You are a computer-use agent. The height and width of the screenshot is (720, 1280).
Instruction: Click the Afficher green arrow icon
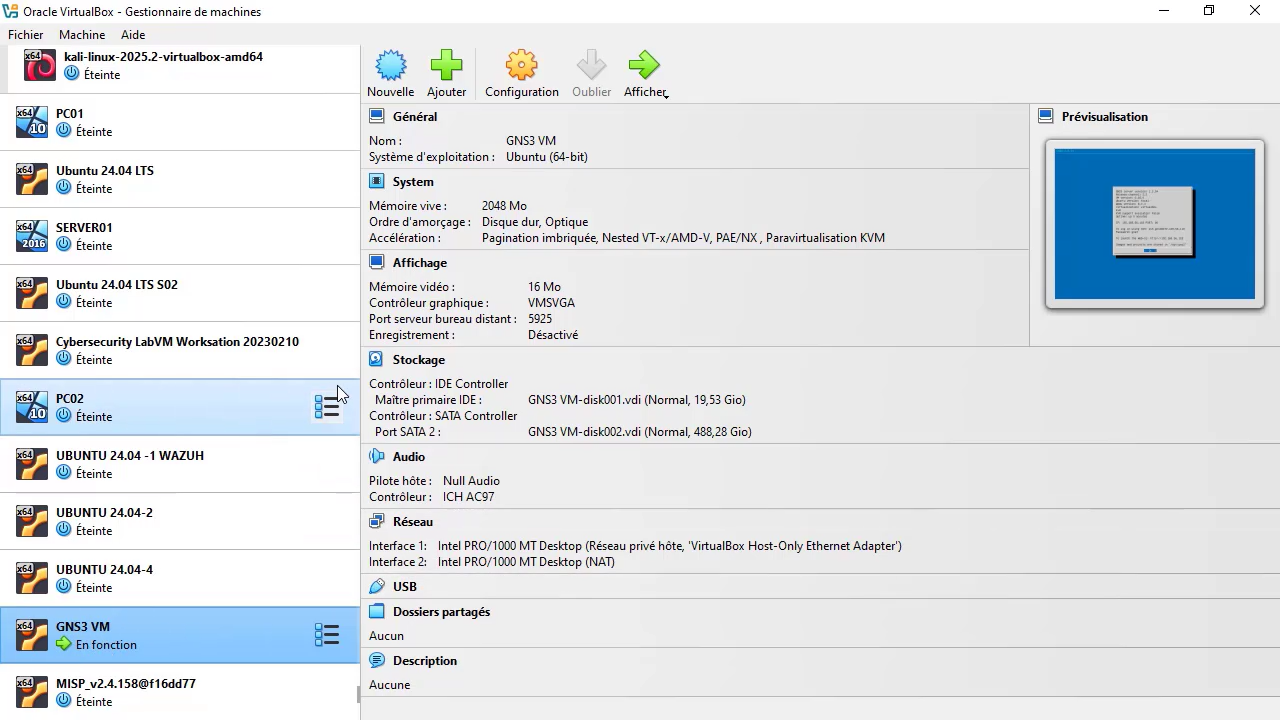644,66
